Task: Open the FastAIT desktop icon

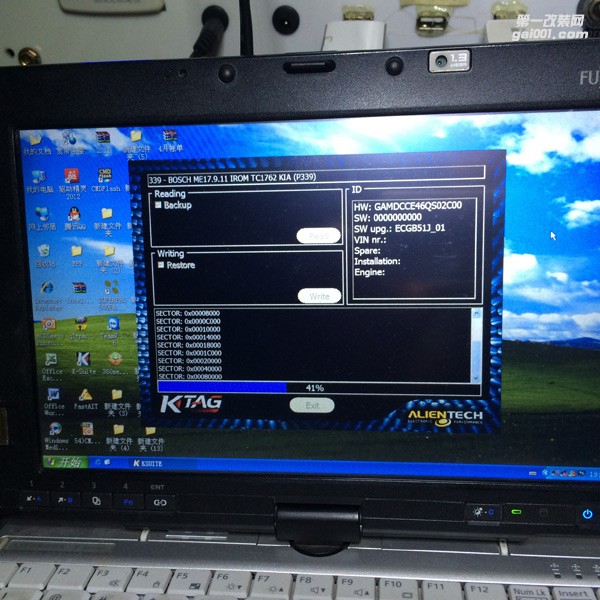Action: tap(84, 396)
